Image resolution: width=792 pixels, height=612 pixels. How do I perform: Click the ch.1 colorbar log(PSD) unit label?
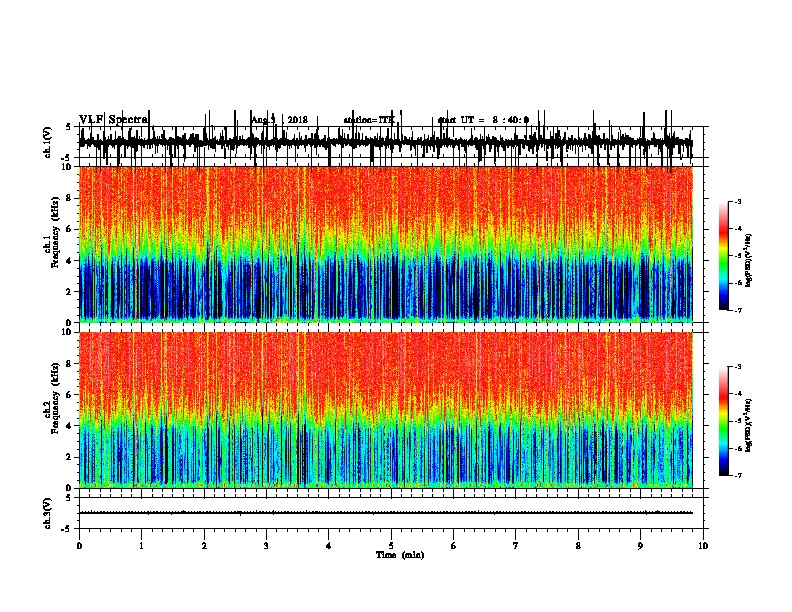[x=748, y=260]
